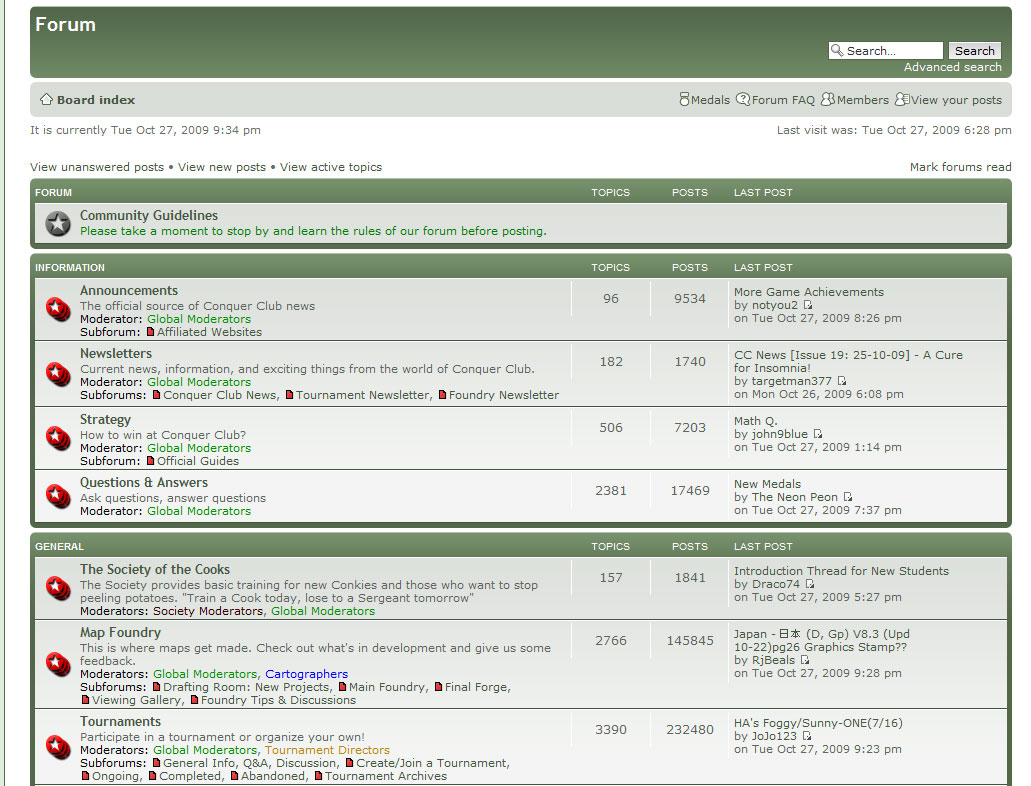The image size is (1031, 786).
Task: View latest post icon beside The Neon Peon
Action: [848, 497]
